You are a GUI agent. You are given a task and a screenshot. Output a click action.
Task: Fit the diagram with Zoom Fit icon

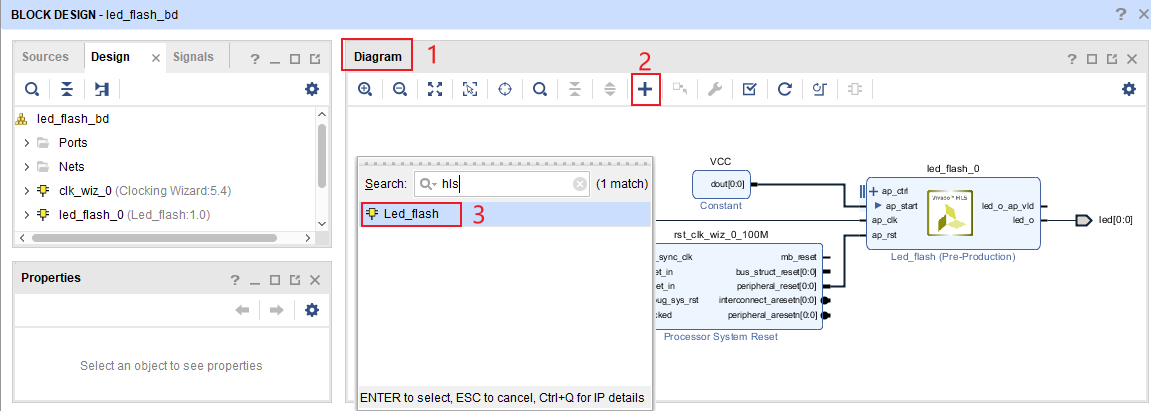click(435, 89)
